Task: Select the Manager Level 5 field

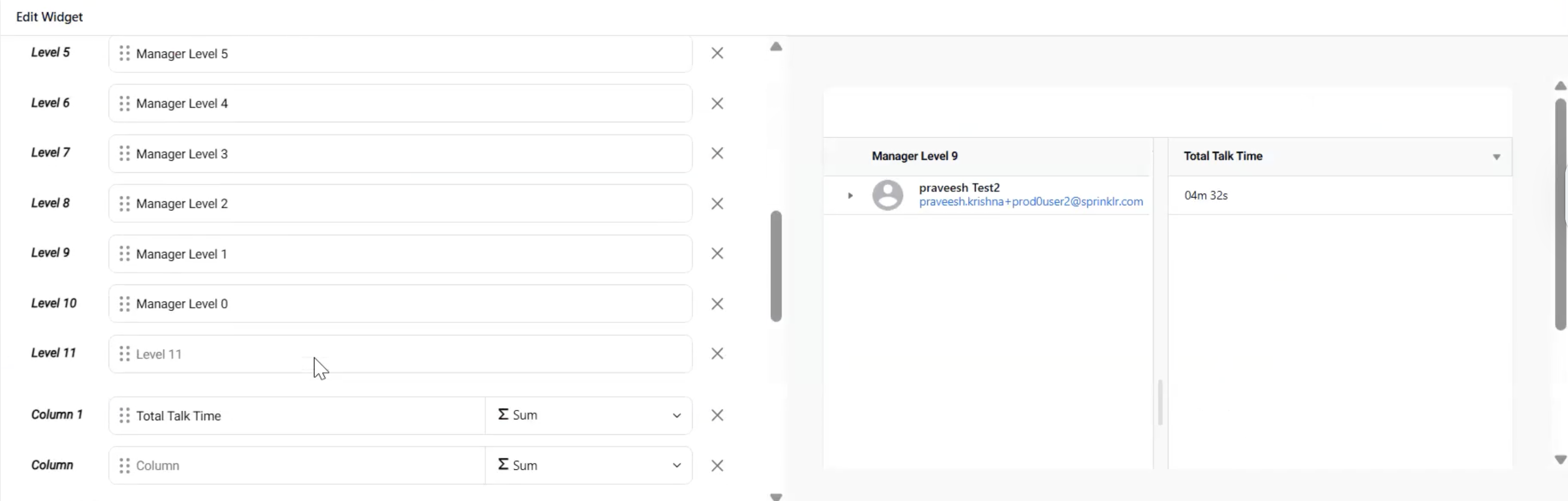Action: coord(401,54)
